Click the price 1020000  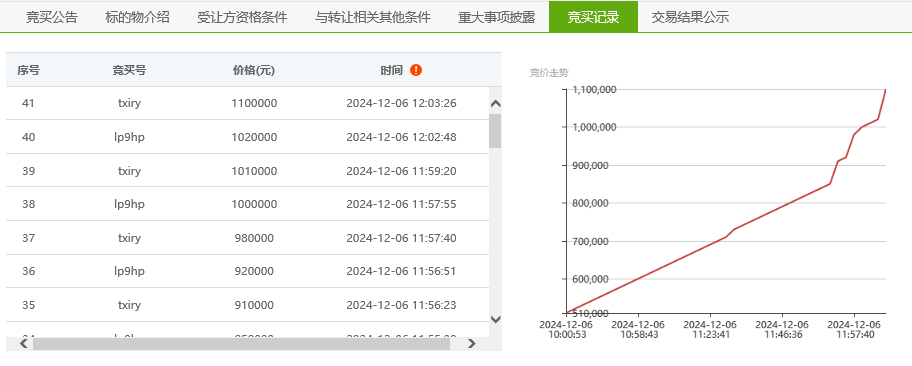(254, 137)
